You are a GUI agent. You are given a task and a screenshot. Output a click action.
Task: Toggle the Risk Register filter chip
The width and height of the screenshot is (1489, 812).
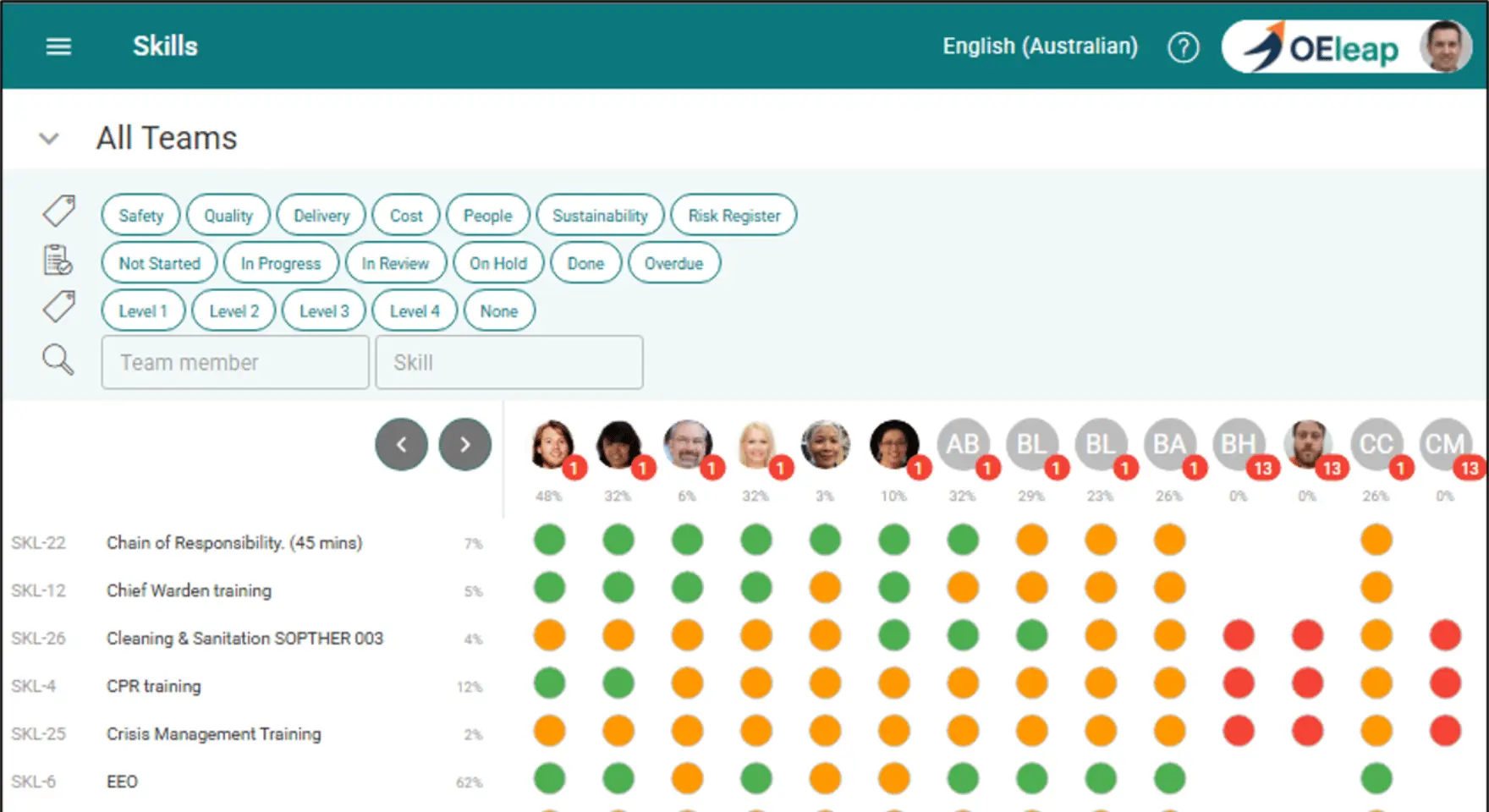click(734, 215)
